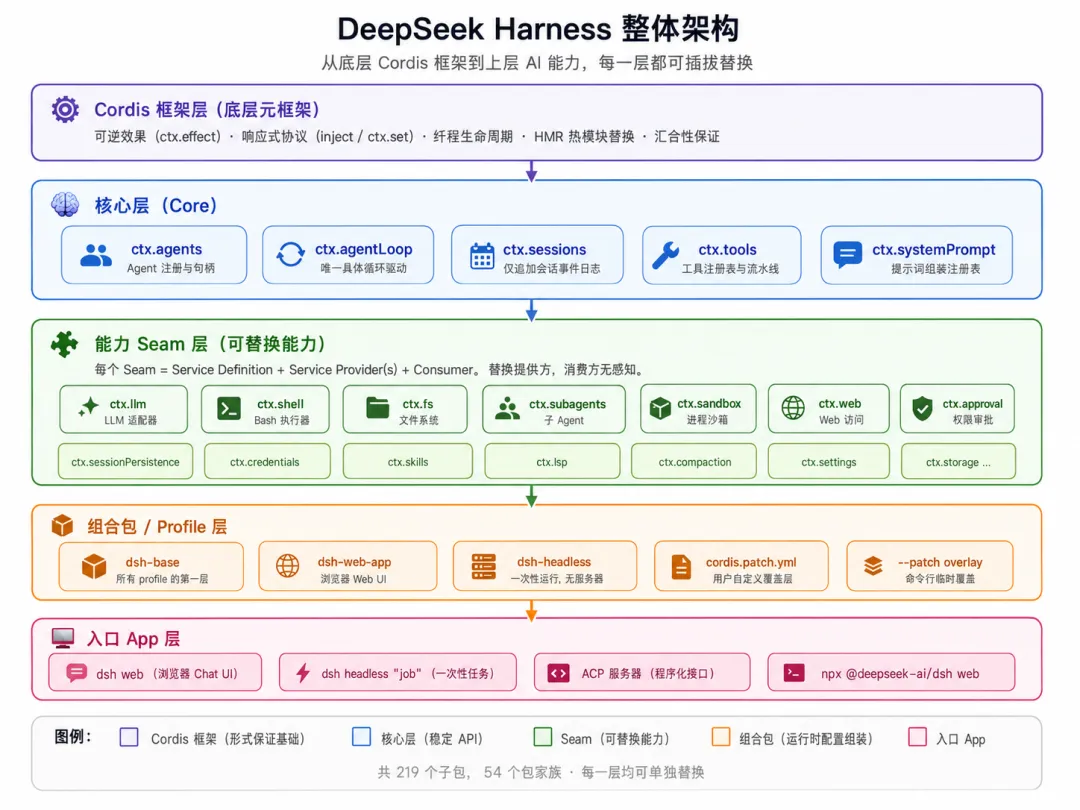Click the 图例： legend label
This screenshot has height=810, width=1080.
pyautogui.click(x=73, y=737)
